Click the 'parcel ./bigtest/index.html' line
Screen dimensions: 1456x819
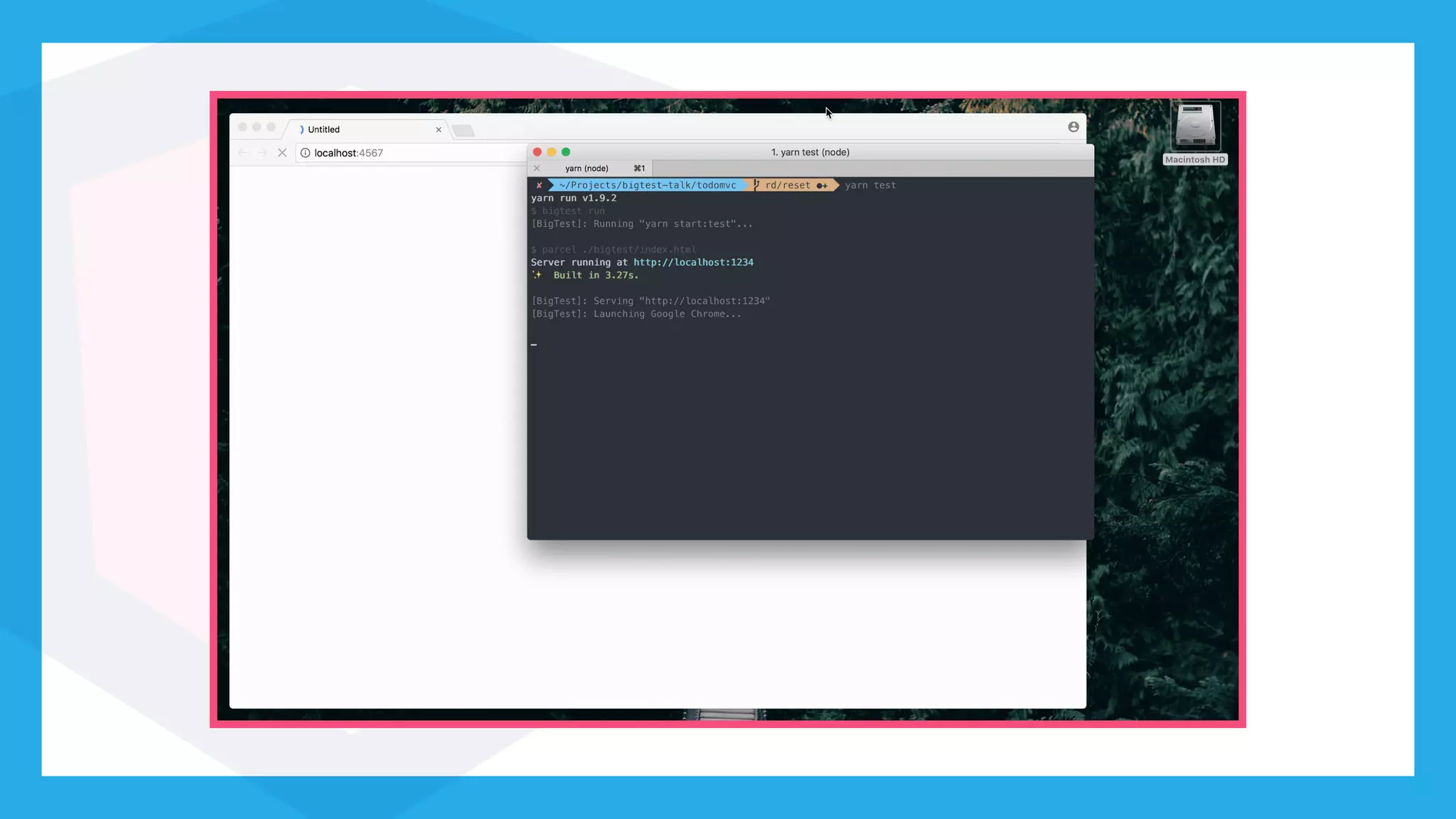614,250
